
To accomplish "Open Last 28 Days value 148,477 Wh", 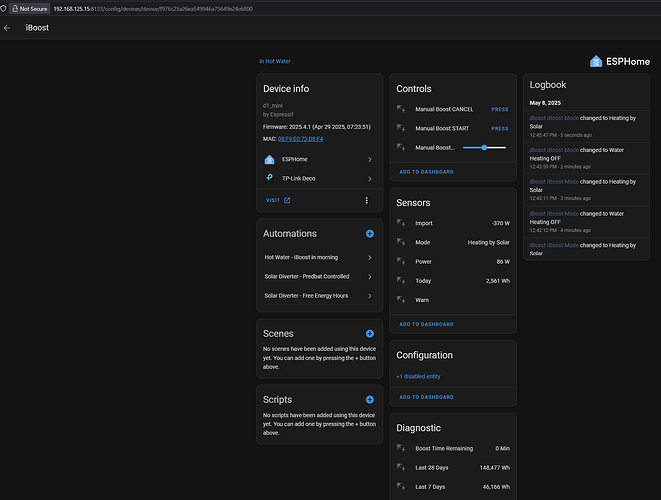I will coord(494,468).
